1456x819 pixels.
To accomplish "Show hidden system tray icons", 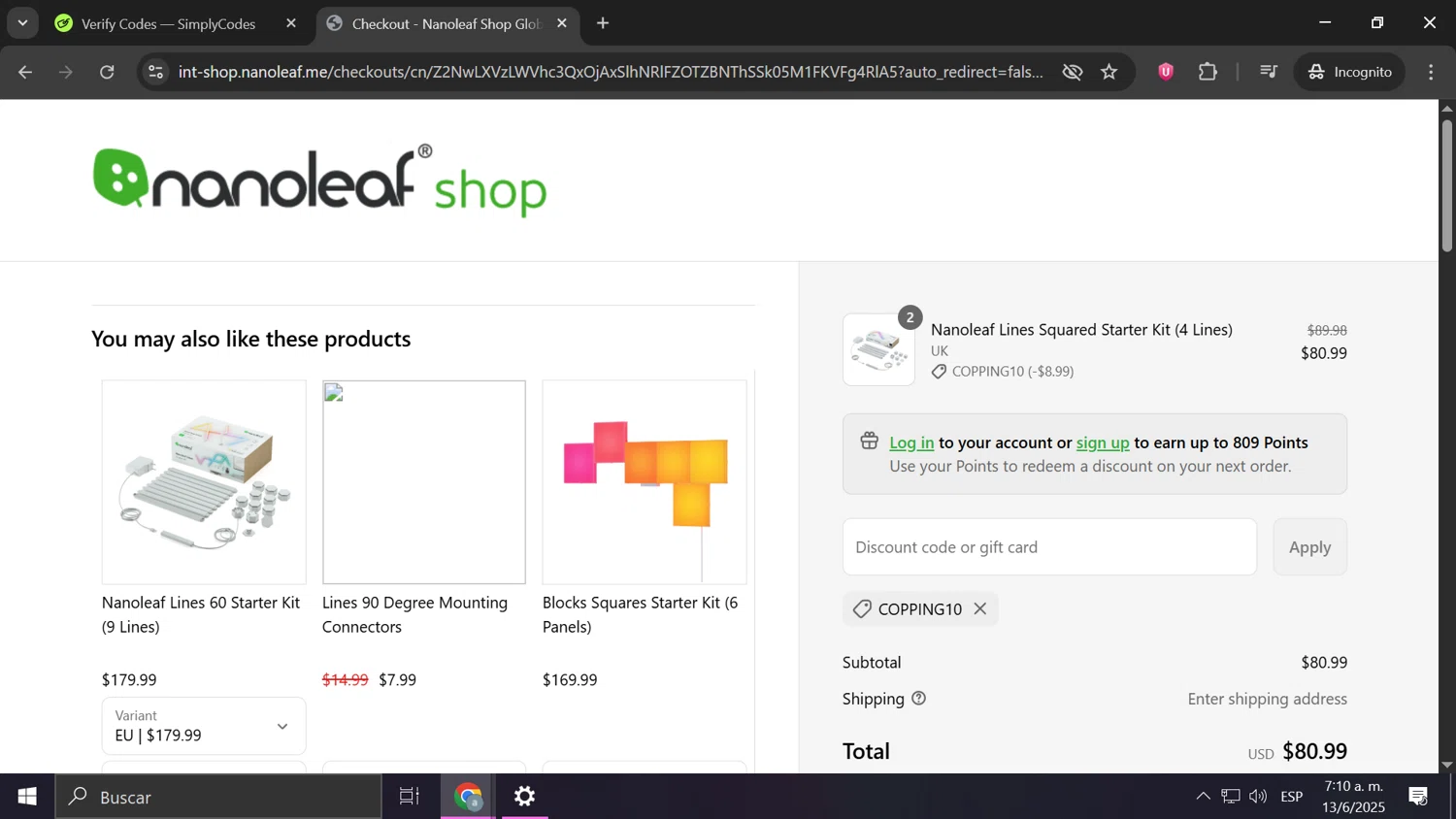I will pos(1203,797).
